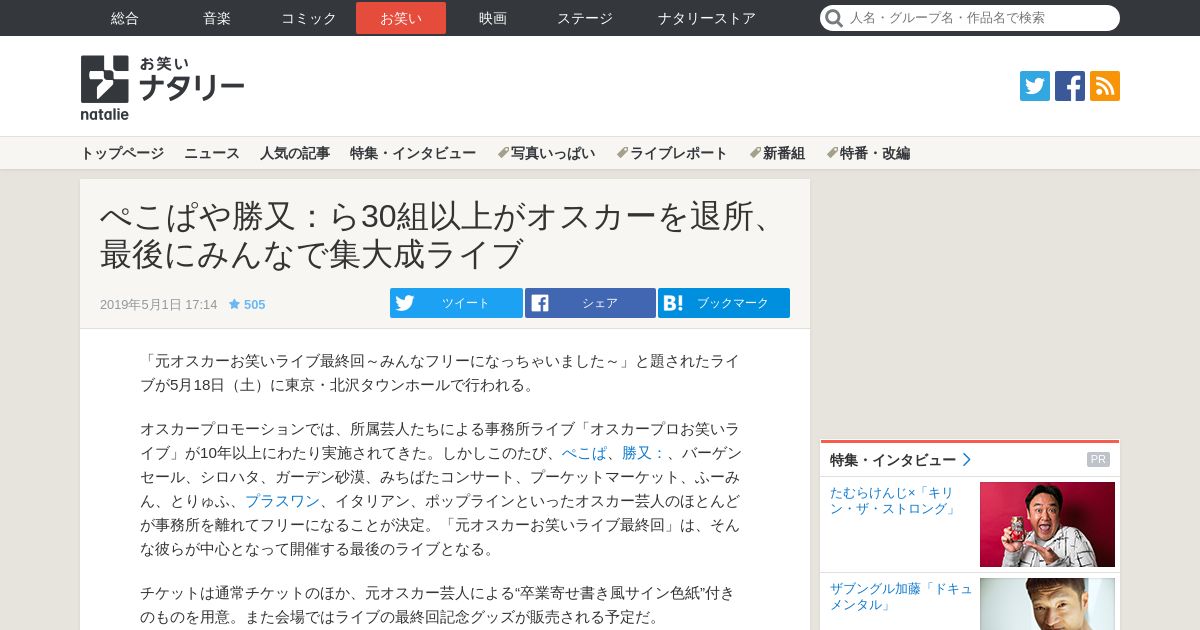Viewport: 1200px width, 630px height.
Task: Open the たむらけんじ×キリン・ザ・ストロング link
Action: (x=893, y=501)
